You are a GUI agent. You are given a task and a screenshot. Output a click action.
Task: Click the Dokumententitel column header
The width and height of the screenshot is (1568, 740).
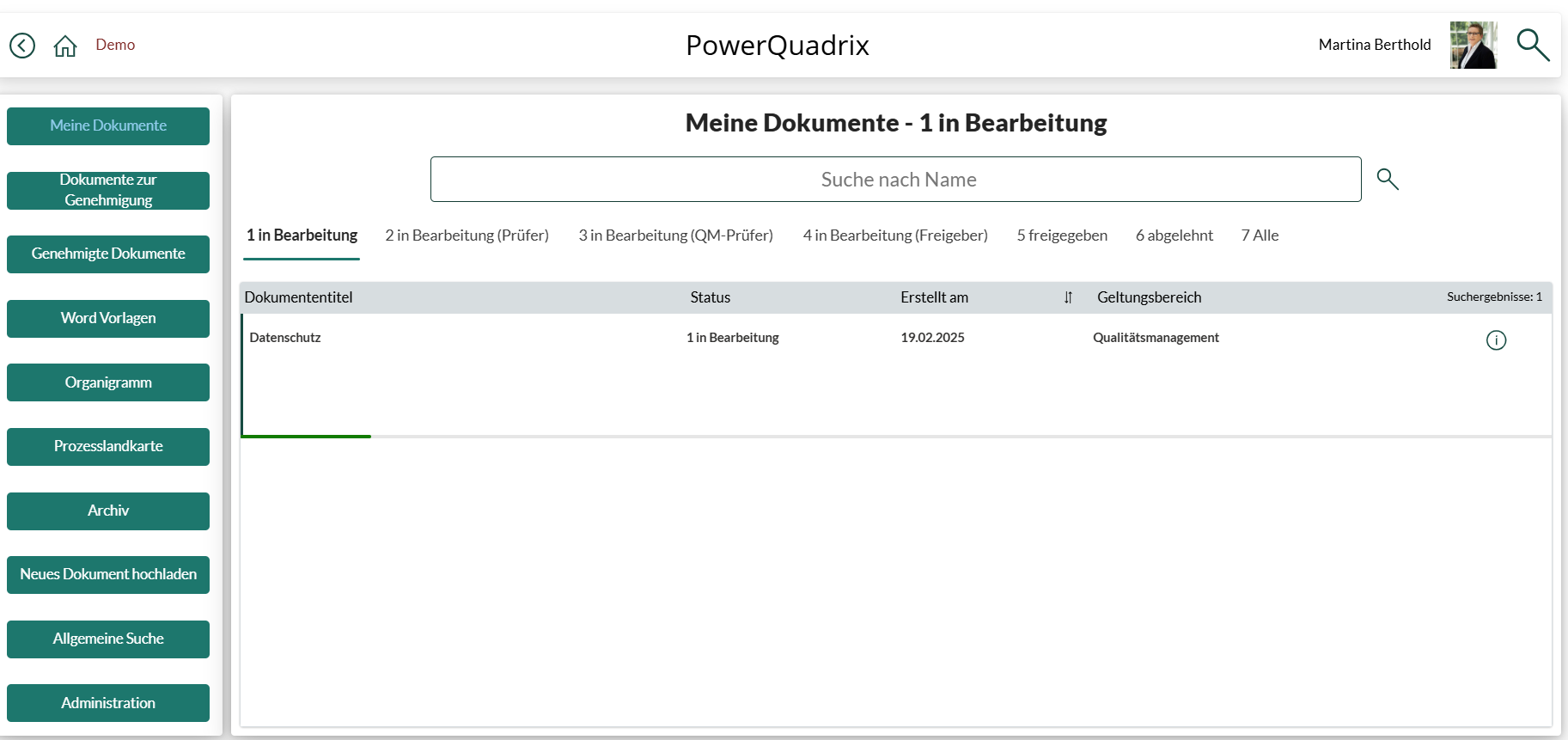coord(298,297)
